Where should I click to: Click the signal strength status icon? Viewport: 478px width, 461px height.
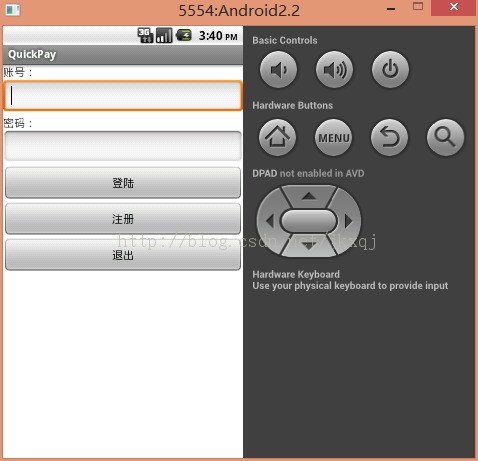(x=164, y=35)
